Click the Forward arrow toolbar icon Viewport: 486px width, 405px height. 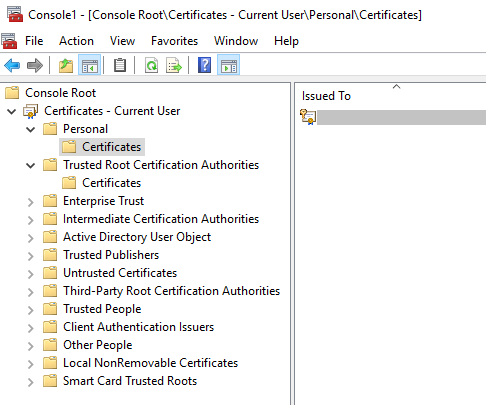tap(35, 65)
